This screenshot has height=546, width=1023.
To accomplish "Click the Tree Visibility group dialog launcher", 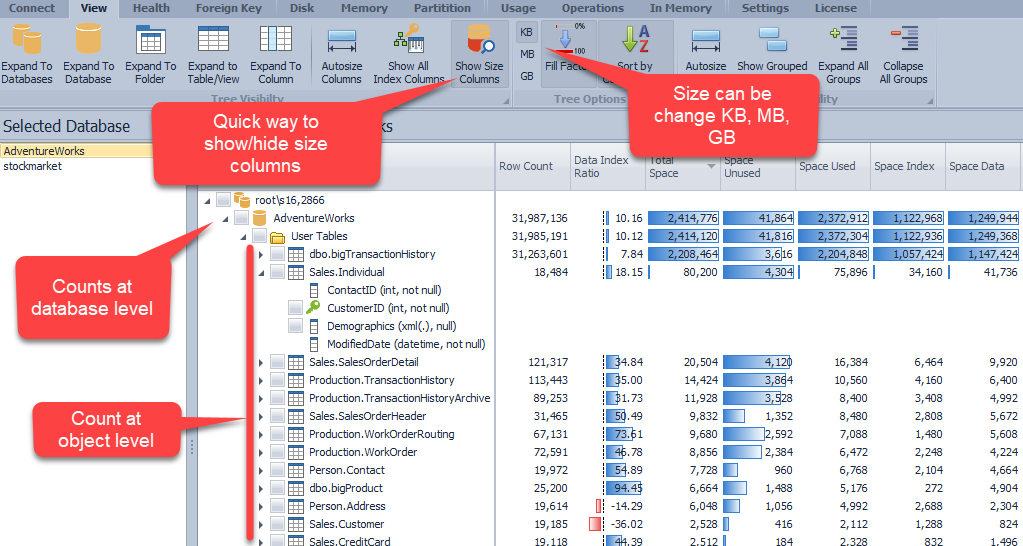I will tap(506, 101).
